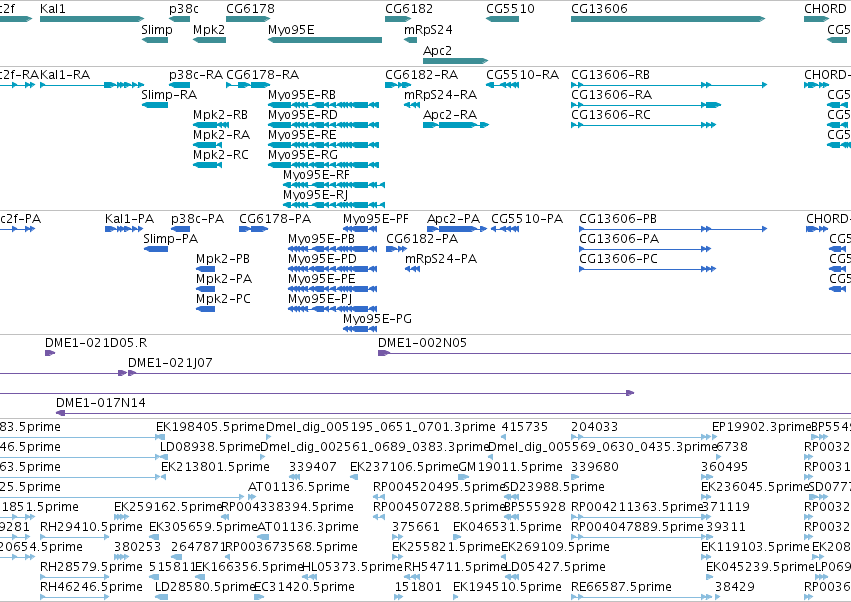Select the Mpk2 gene label
This screenshot has width=851, height=602.
point(209,29)
